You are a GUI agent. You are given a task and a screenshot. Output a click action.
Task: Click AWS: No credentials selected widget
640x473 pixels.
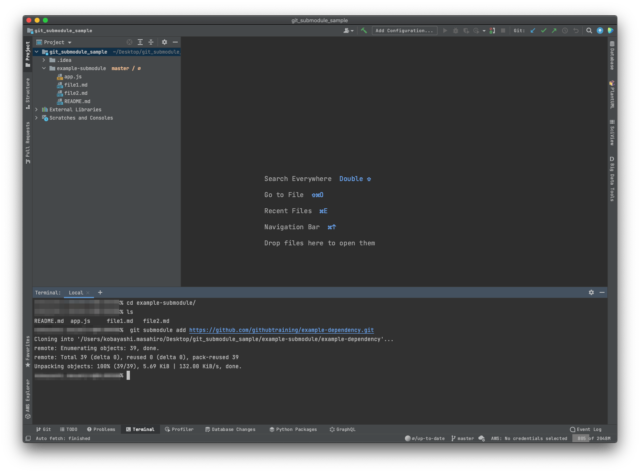[529, 438]
